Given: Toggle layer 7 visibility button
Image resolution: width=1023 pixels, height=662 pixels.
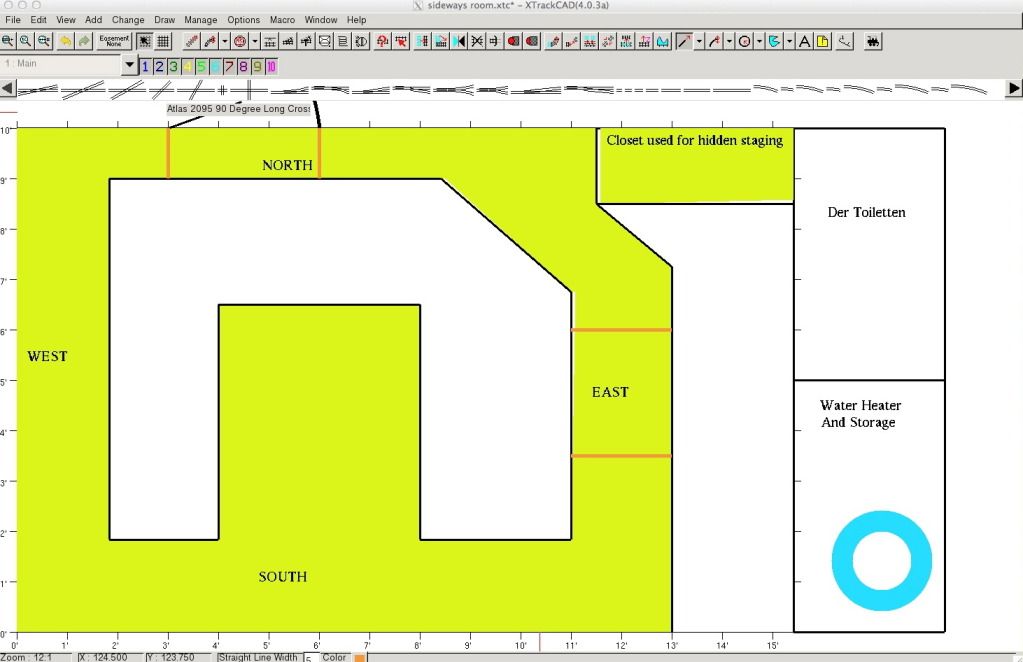Looking at the screenshot, I should pos(229,66).
